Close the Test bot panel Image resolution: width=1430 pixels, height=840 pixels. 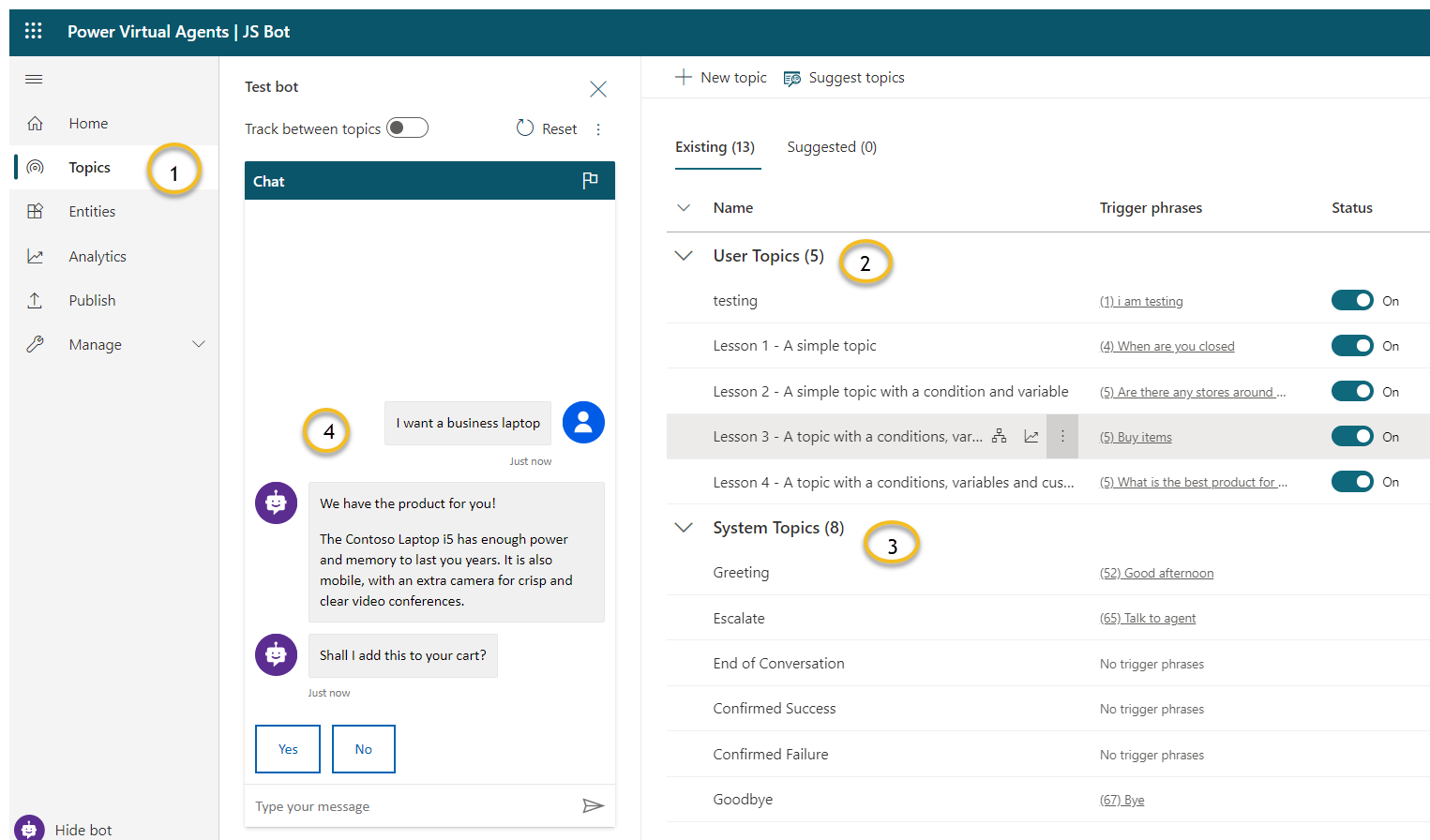point(598,88)
